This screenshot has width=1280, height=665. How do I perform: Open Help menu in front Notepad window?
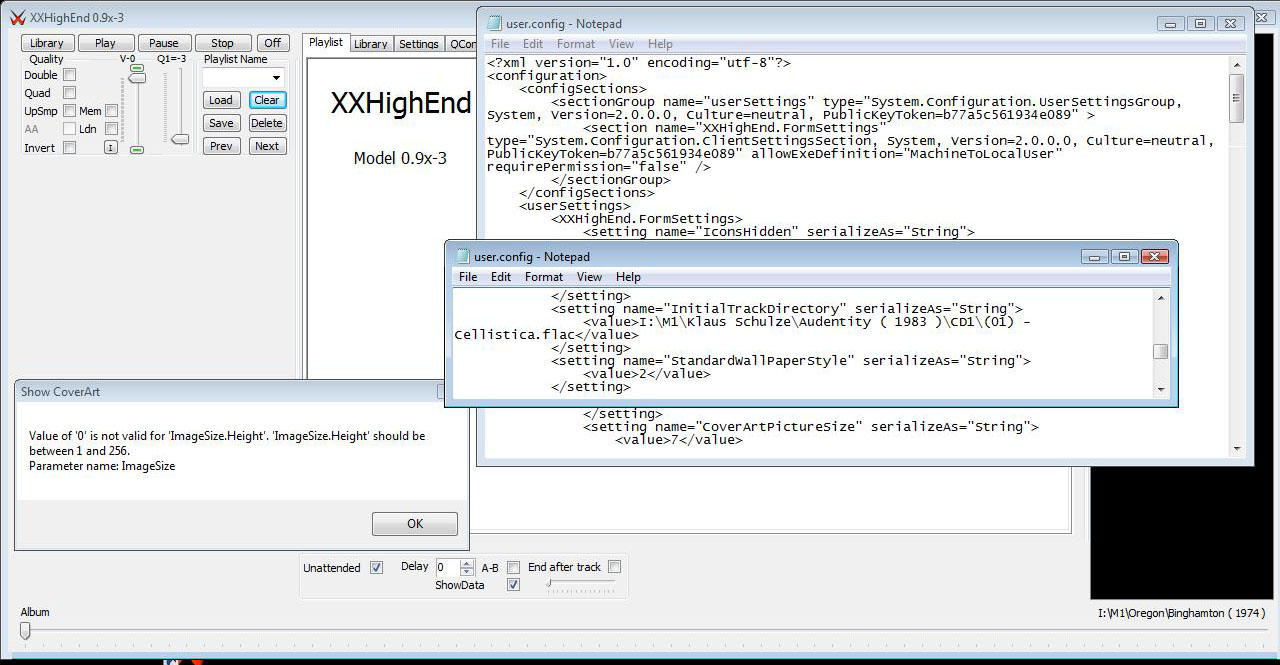pyautogui.click(x=628, y=277)
